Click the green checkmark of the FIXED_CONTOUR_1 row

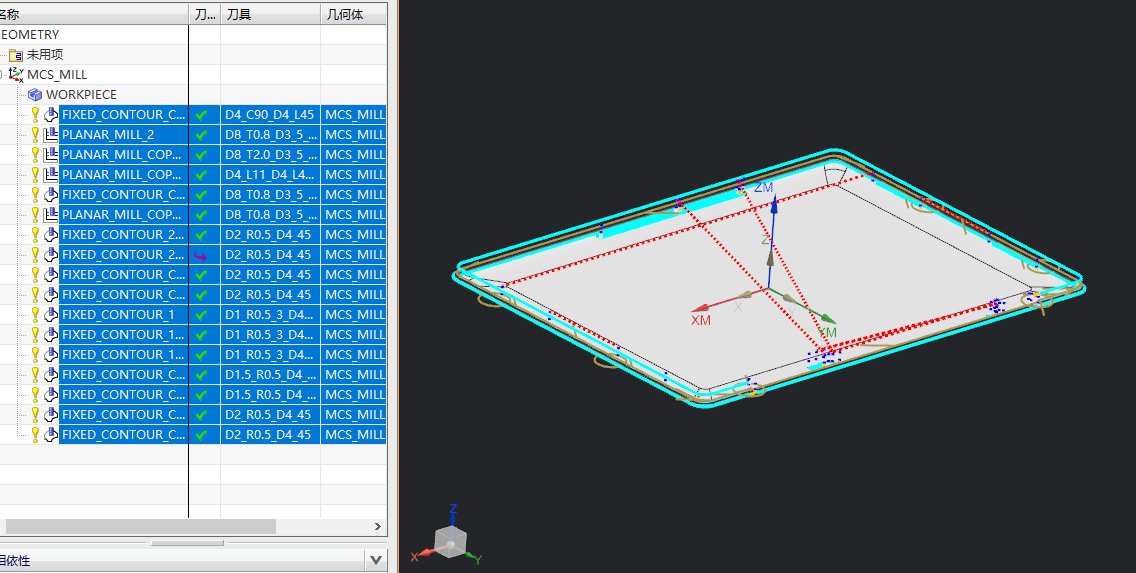pyautogui.click(x=201, y=315)
